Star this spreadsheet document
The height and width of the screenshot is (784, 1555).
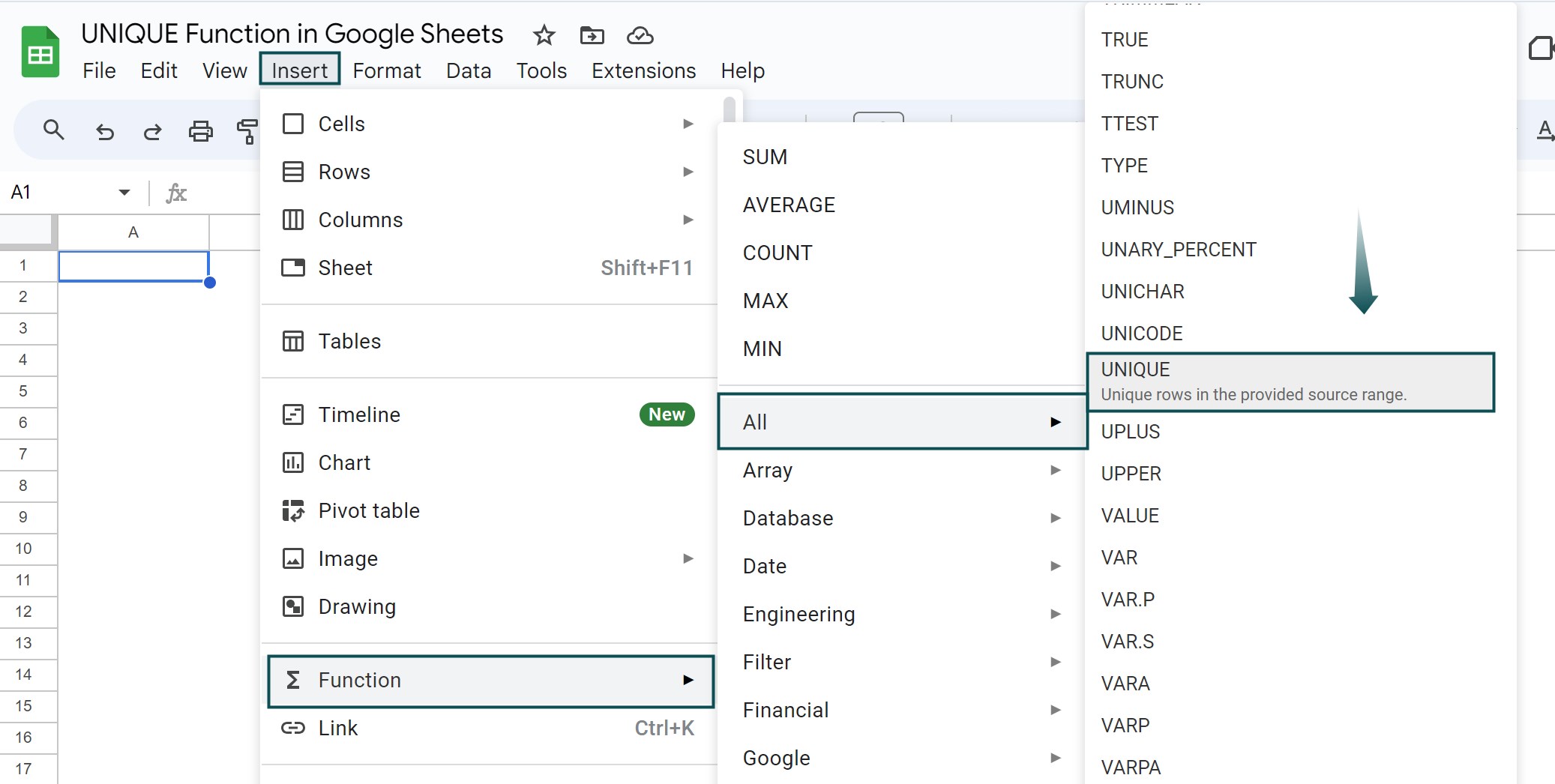tap(544, 35)
